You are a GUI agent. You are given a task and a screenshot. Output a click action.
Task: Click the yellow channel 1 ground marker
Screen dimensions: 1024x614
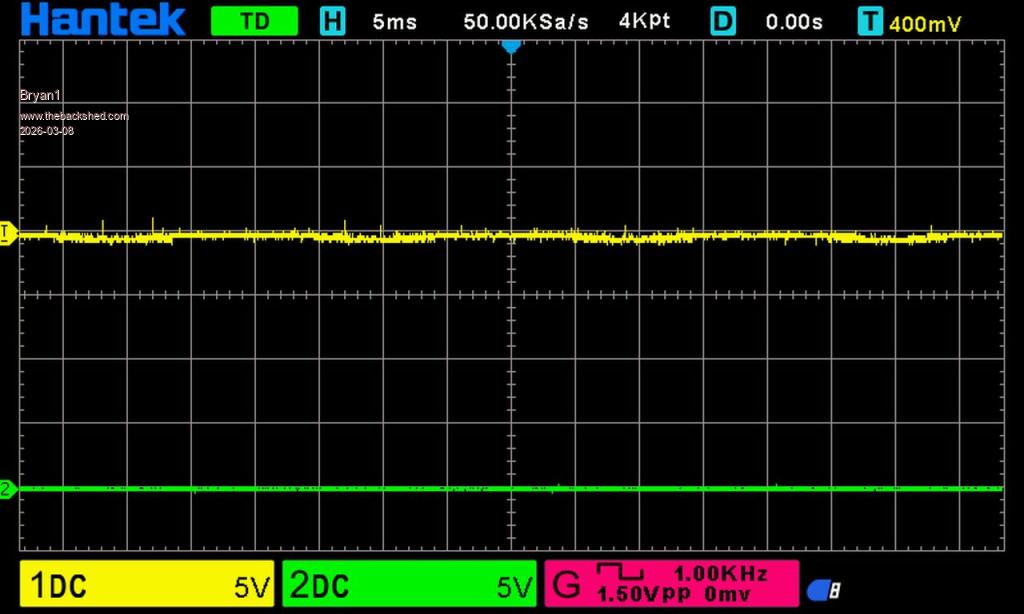pos(8,233)
